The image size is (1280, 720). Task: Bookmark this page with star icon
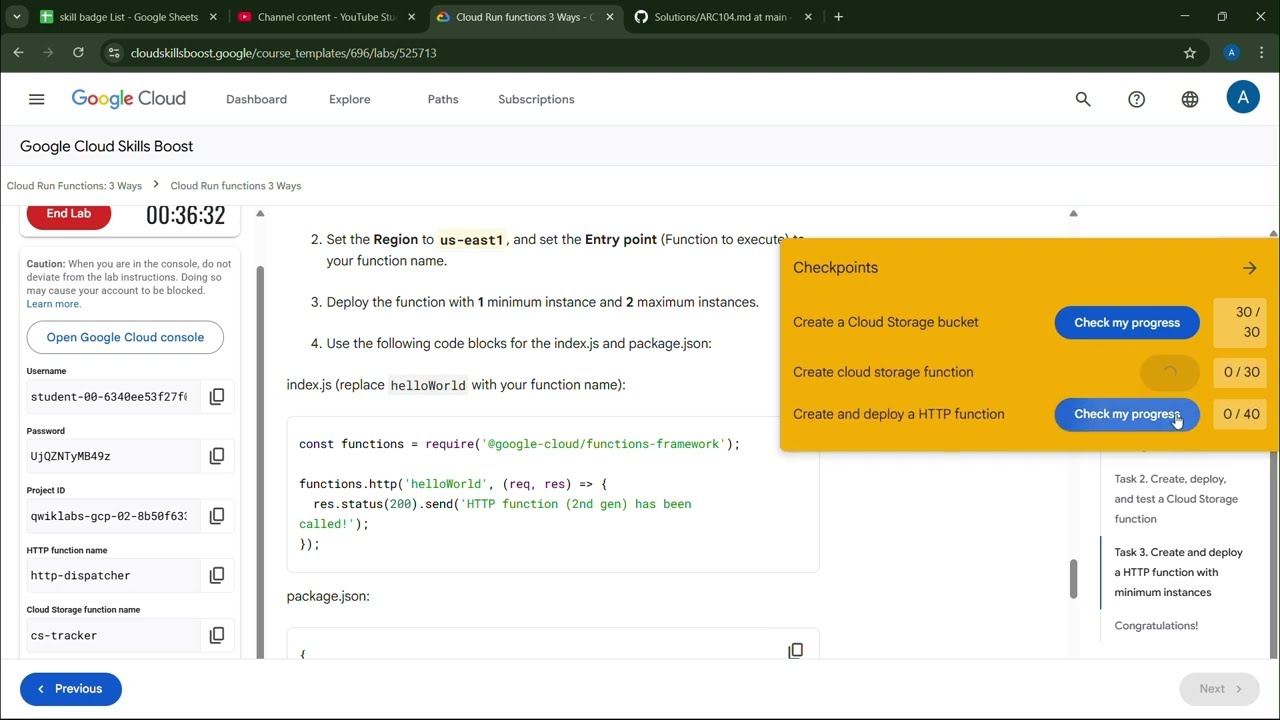point(1190,53)
